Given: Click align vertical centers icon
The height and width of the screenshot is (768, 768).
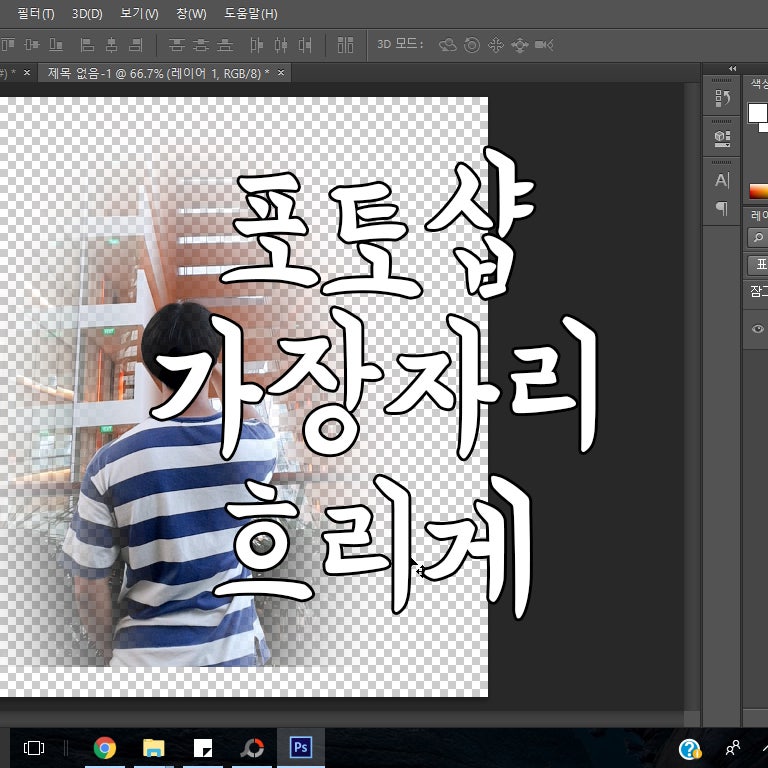Looking at the screenshot, I should tap(32, 45).
